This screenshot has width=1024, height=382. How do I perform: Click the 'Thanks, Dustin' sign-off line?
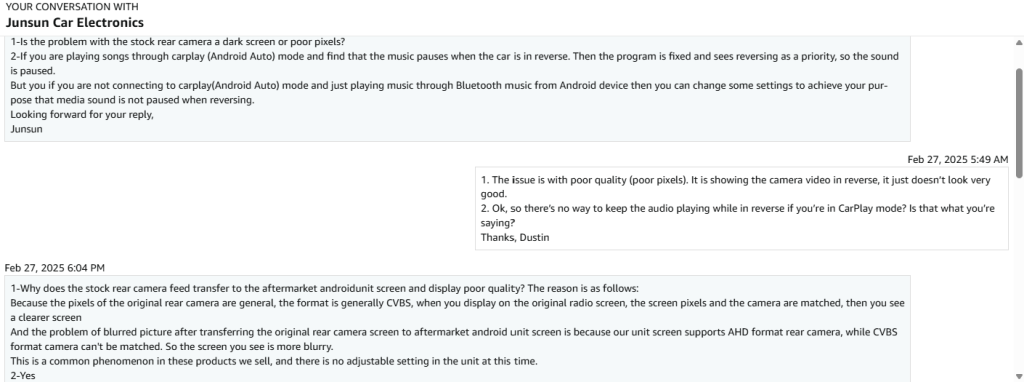(x=515, y=238)
